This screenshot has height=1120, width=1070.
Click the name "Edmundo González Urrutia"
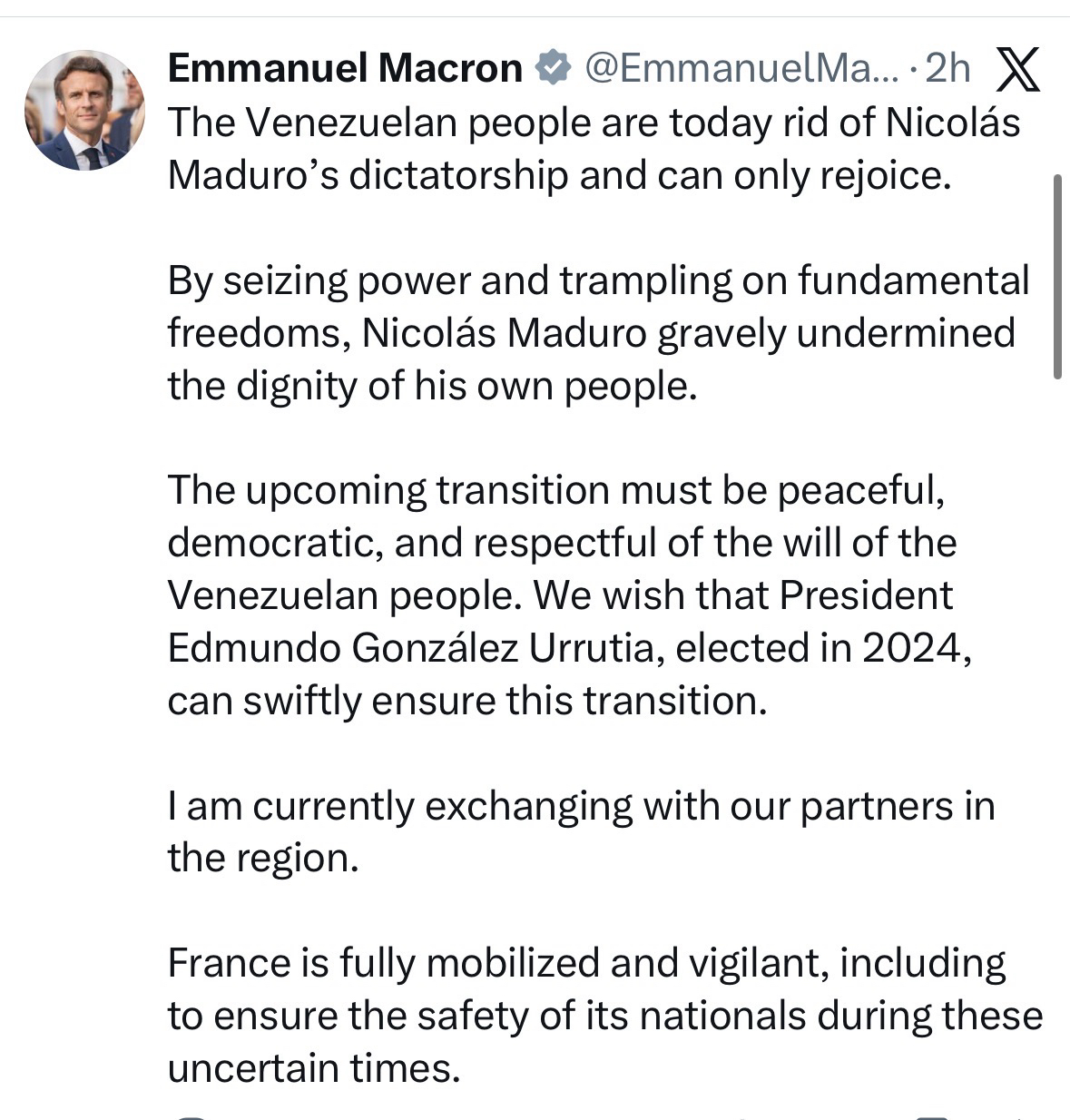point(411,648)
